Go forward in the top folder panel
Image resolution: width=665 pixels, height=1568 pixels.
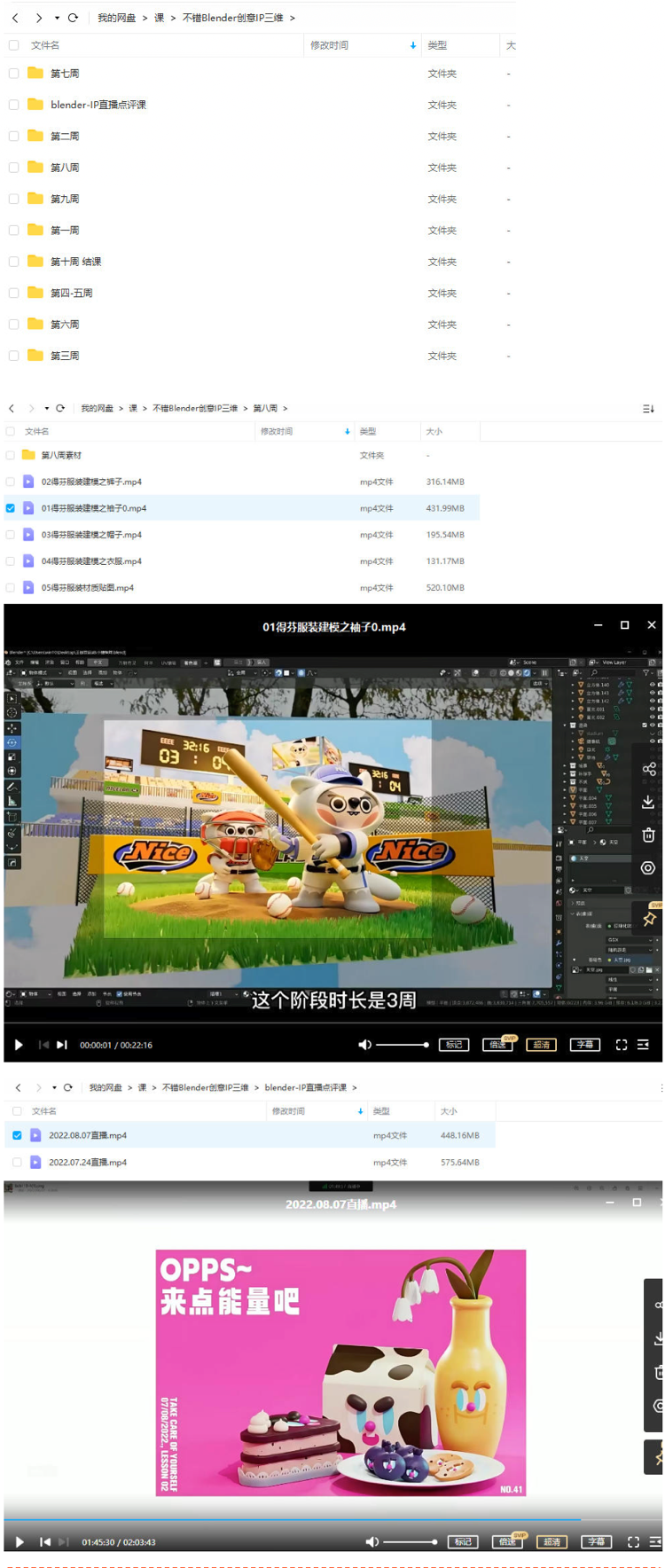[39, 18]
